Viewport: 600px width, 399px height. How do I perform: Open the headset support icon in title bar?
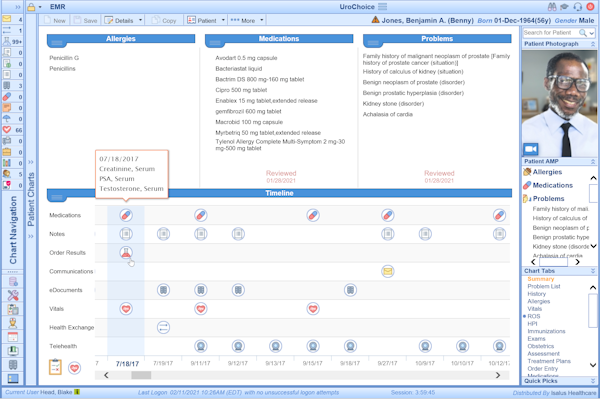coord(578,7)
